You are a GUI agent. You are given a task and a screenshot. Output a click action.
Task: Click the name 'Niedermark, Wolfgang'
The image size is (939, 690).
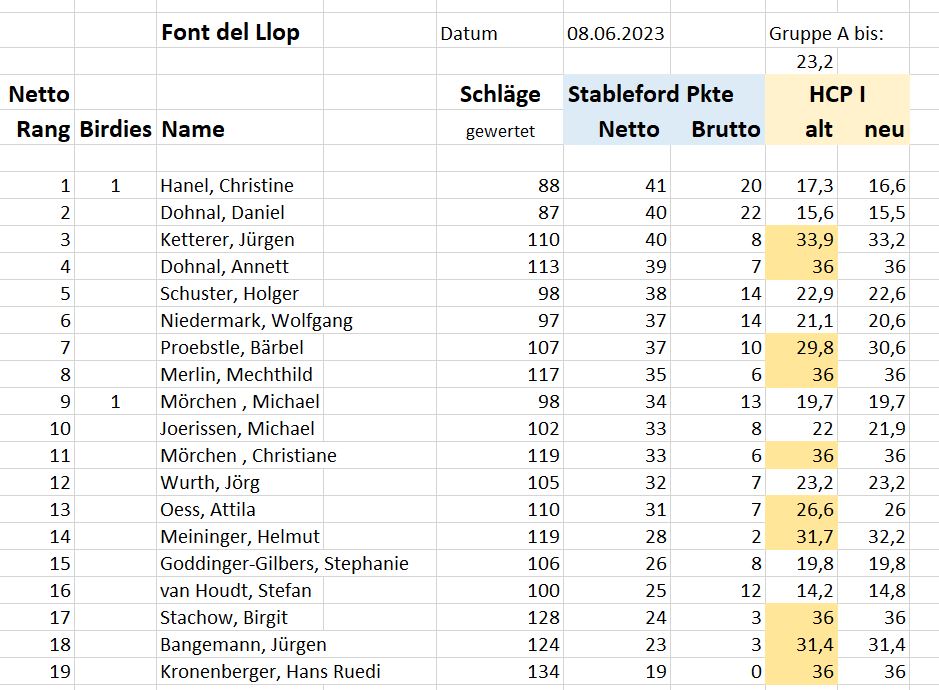pyautogui.click(x=256, y=321)
